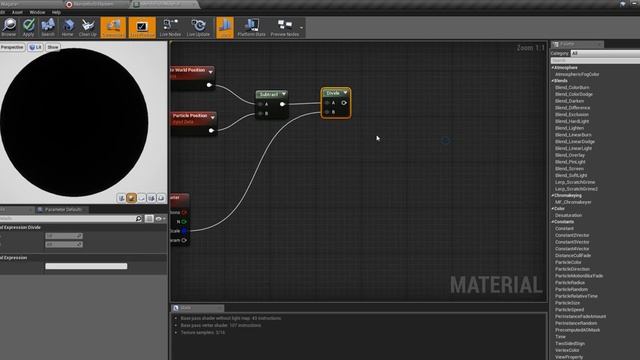Select ParticleColor in the Palette
Screen dimensions: 640x360
click(568, 262)
